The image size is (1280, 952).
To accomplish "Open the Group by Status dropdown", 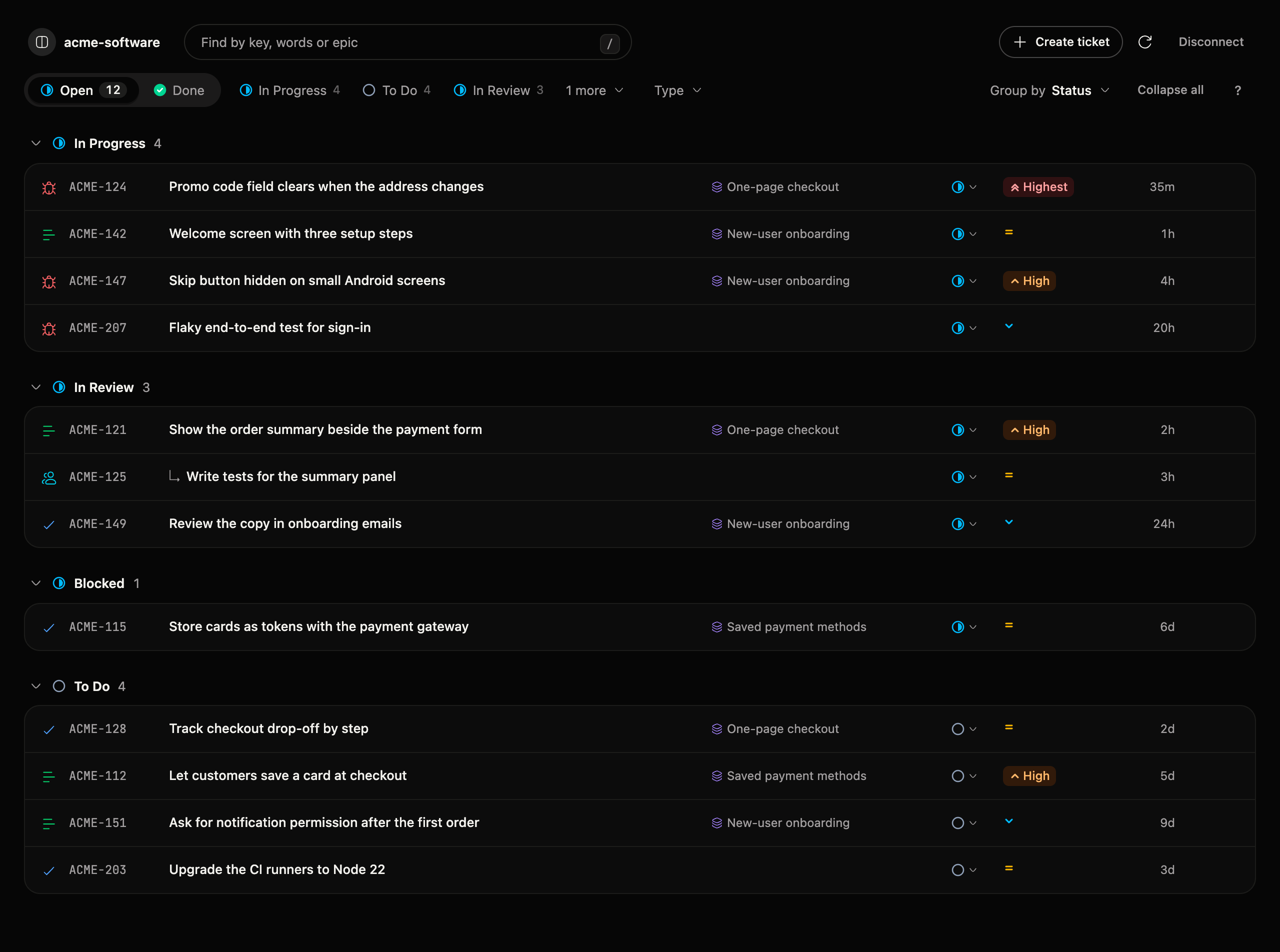I will 1049,90.
